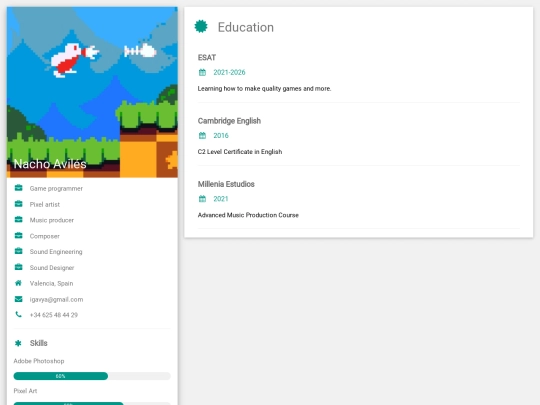Click the Pixel Art skill progress bar
This screenshot has width=540, height=405.
92,403
